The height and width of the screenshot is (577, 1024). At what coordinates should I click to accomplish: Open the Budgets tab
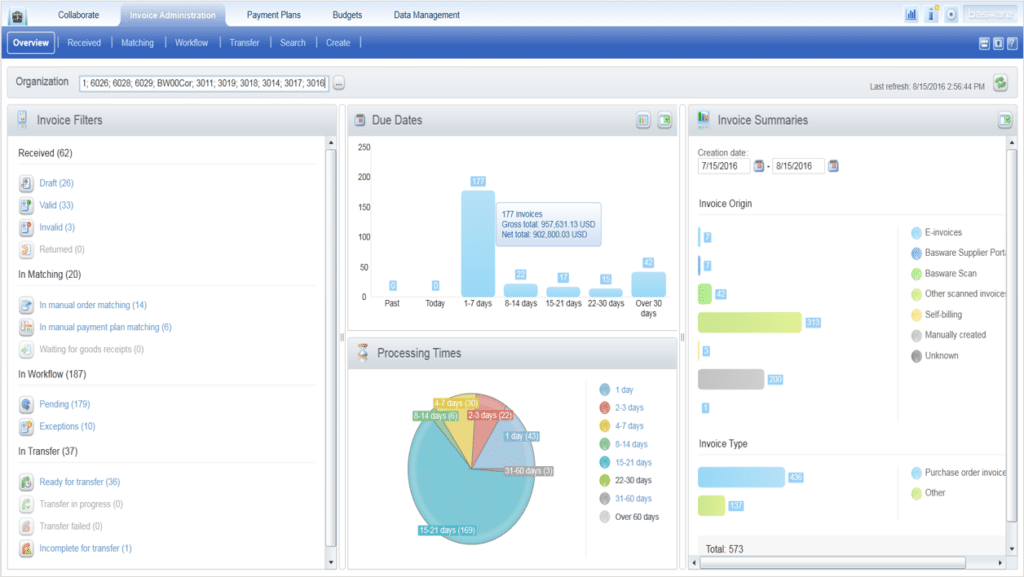click(347, 14)
